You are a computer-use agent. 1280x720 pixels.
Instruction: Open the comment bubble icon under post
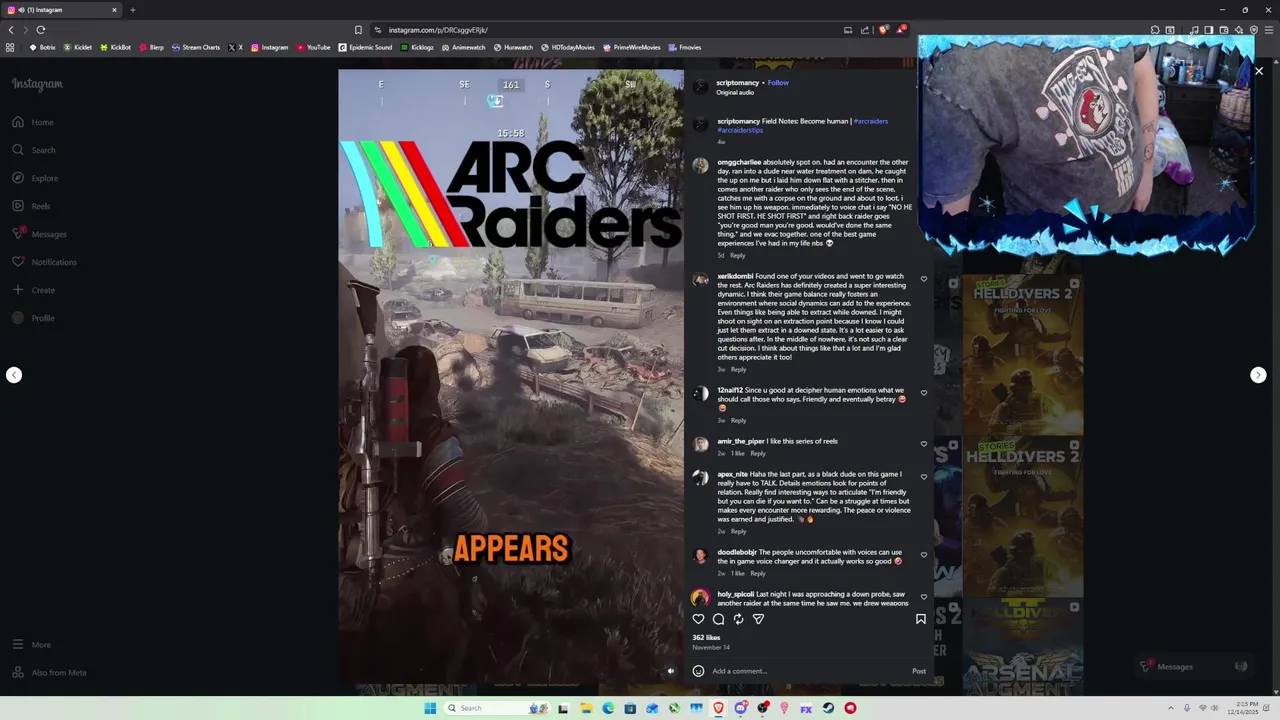tap(718, 619)
